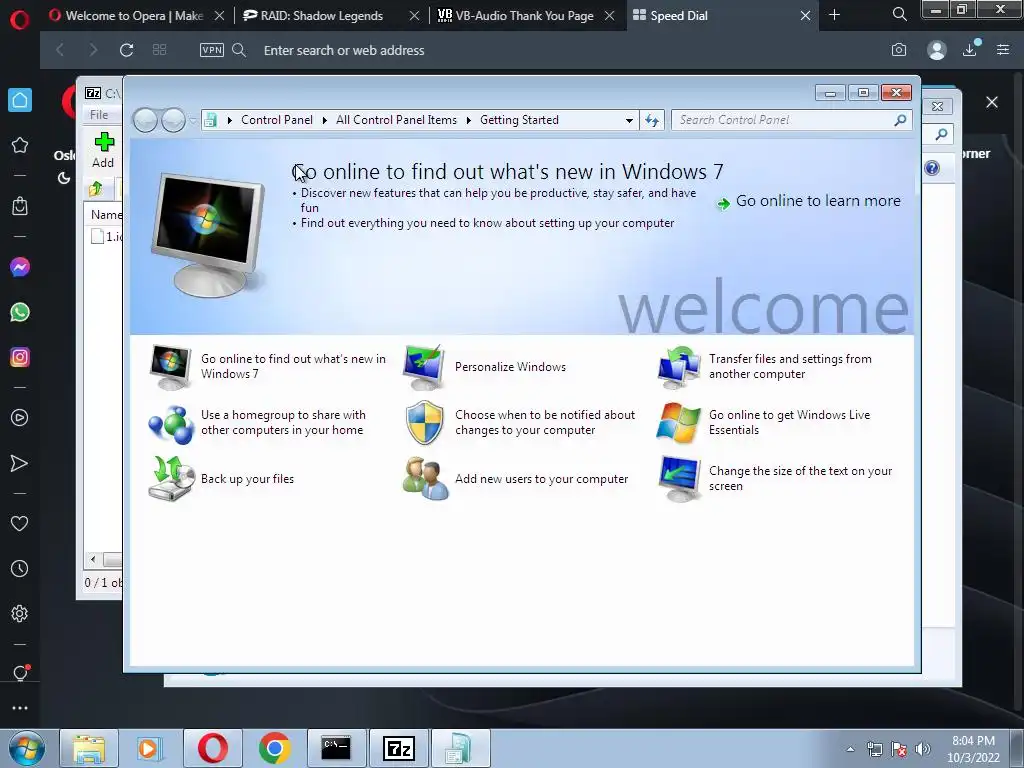The height and width of the screenshot is (768, 1024).
Task: Click Control Panel search magnifier icon
Action: pyautogui.click(x=900, y=120)
